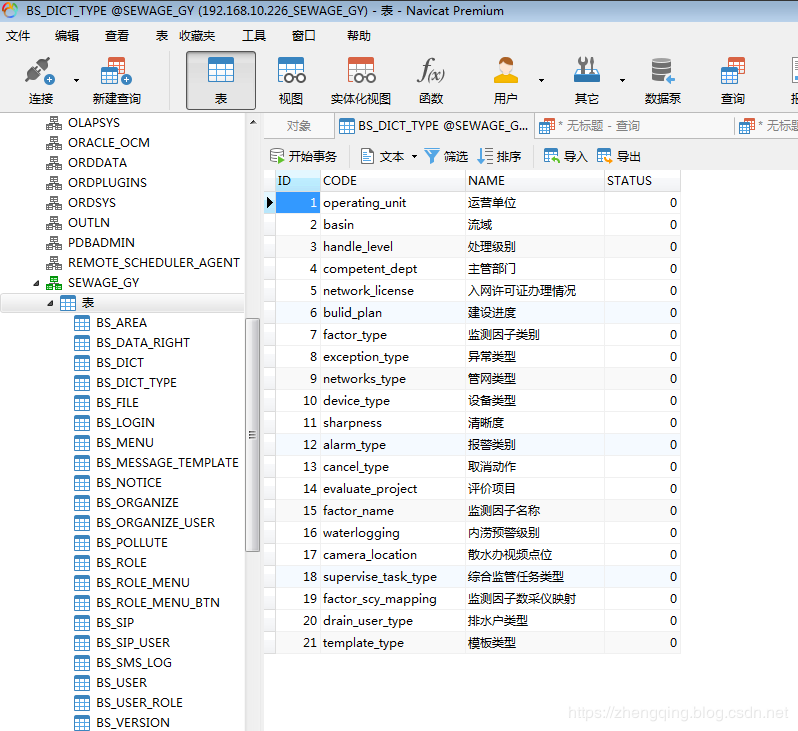Click the New Query (新建查询) icon
This screenshot has height=731, width=798.
click(117, 71)
